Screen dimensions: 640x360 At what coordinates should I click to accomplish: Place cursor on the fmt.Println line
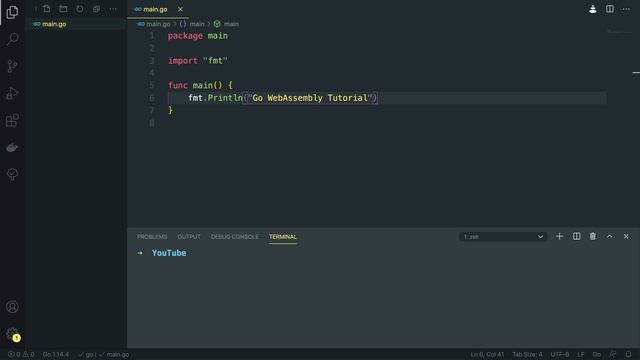point(282,98)
